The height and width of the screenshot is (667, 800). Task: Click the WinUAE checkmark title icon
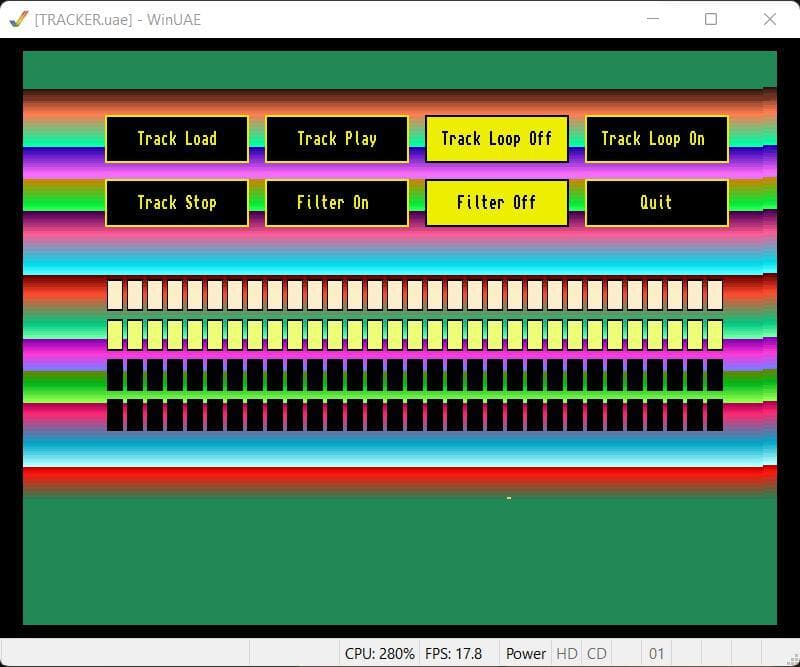19,19
